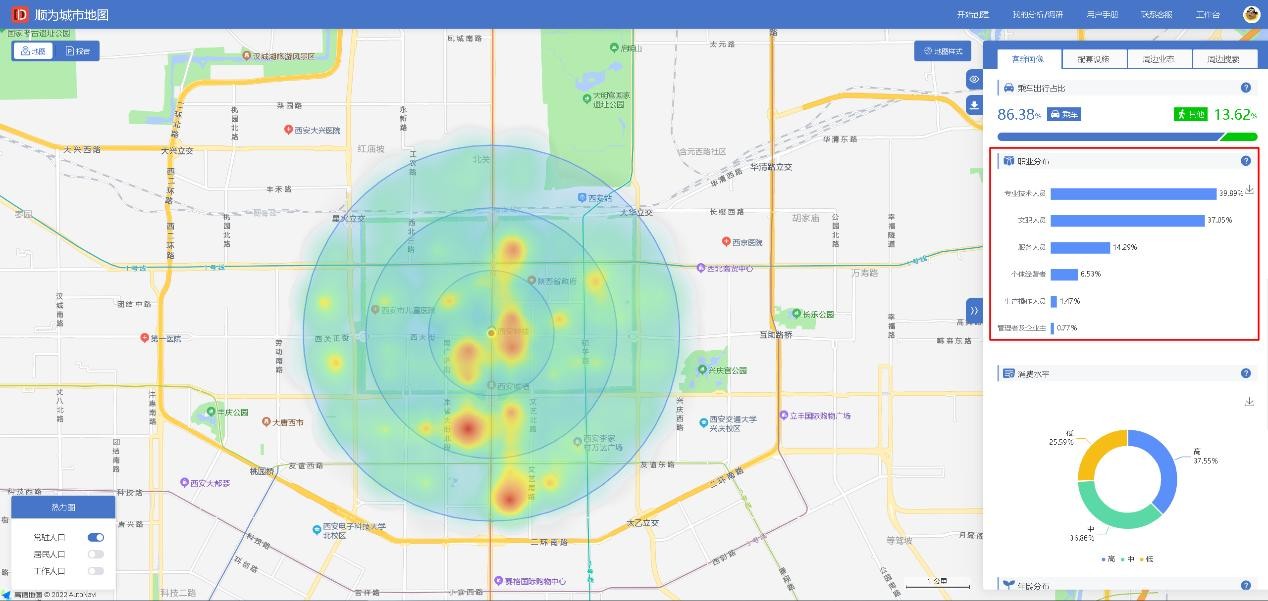Click the download icon on the map edge
Viewport: 1268px width, 601px height.
point(974,105)
